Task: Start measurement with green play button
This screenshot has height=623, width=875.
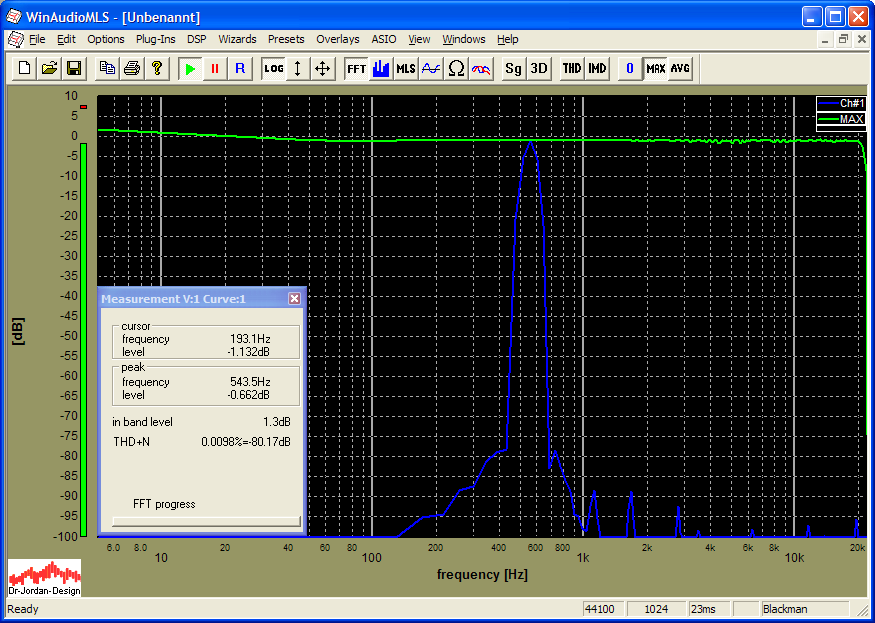Action: point(189,68)
